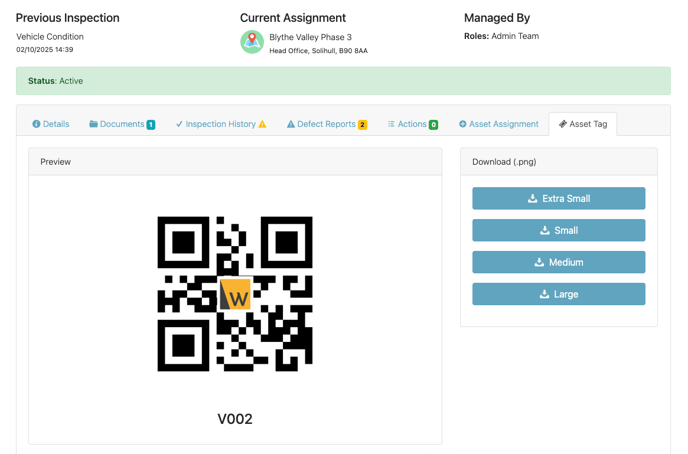The width and height of the screenshot is (688, 454).
Task: Click the V002 QR code preview
Action: pos(235,294)
